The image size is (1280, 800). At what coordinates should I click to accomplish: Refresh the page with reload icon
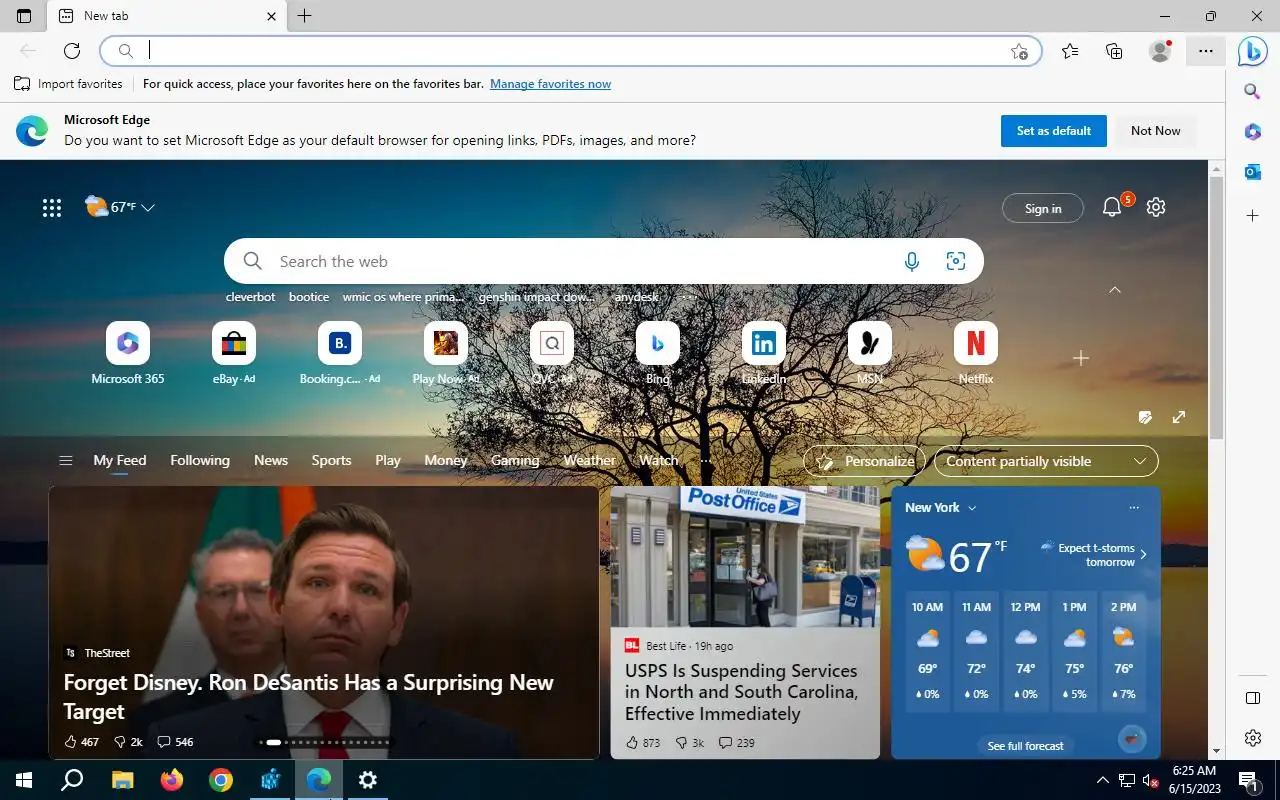pos(72,51)
